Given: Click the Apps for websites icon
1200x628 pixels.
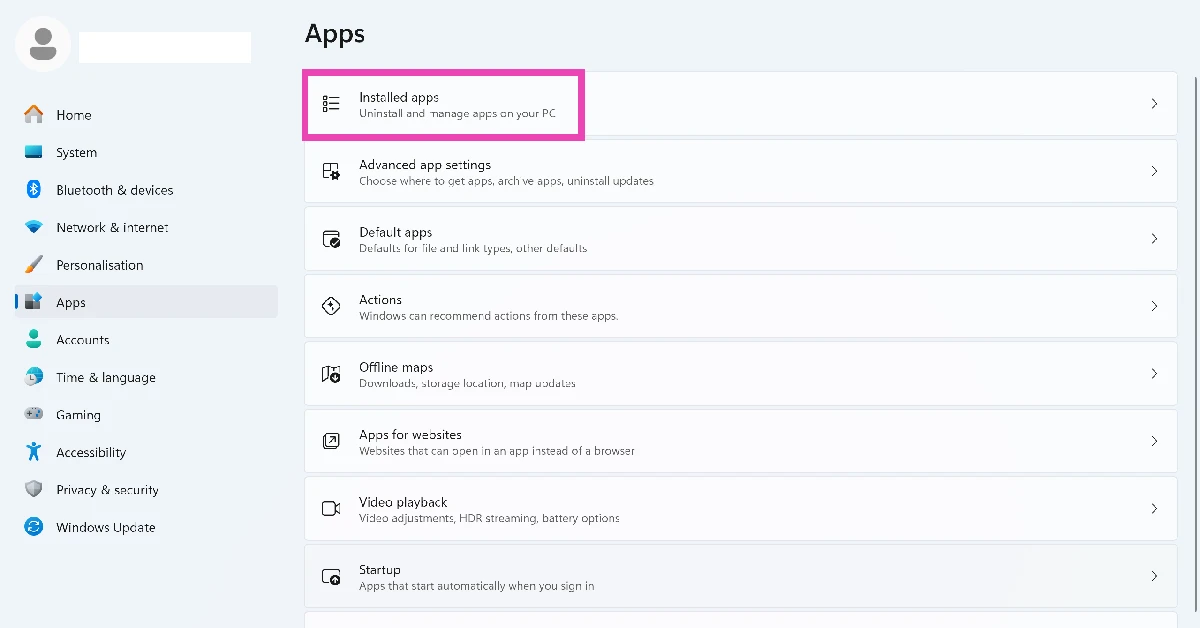Looking at the screenshot, I should pos(331,440).
